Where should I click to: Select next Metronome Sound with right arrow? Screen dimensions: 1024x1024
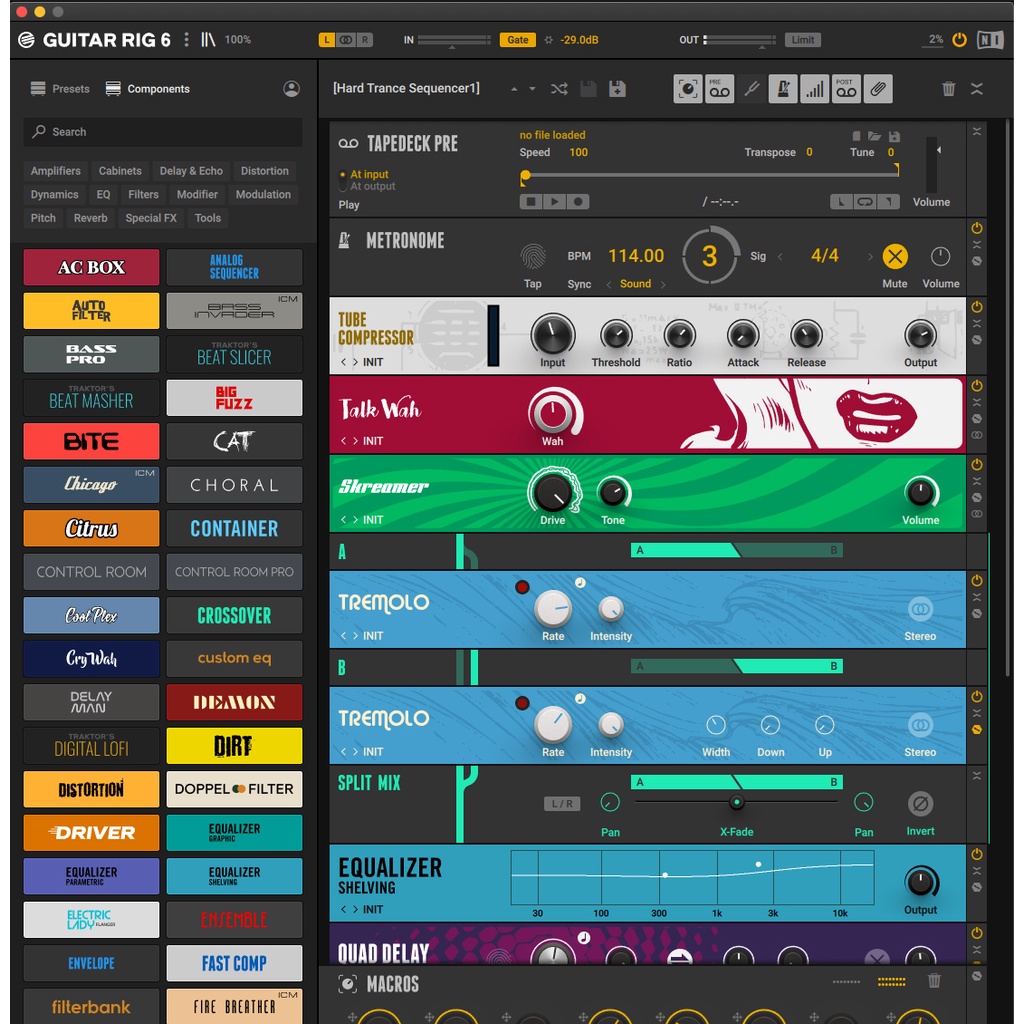(662, 284)
